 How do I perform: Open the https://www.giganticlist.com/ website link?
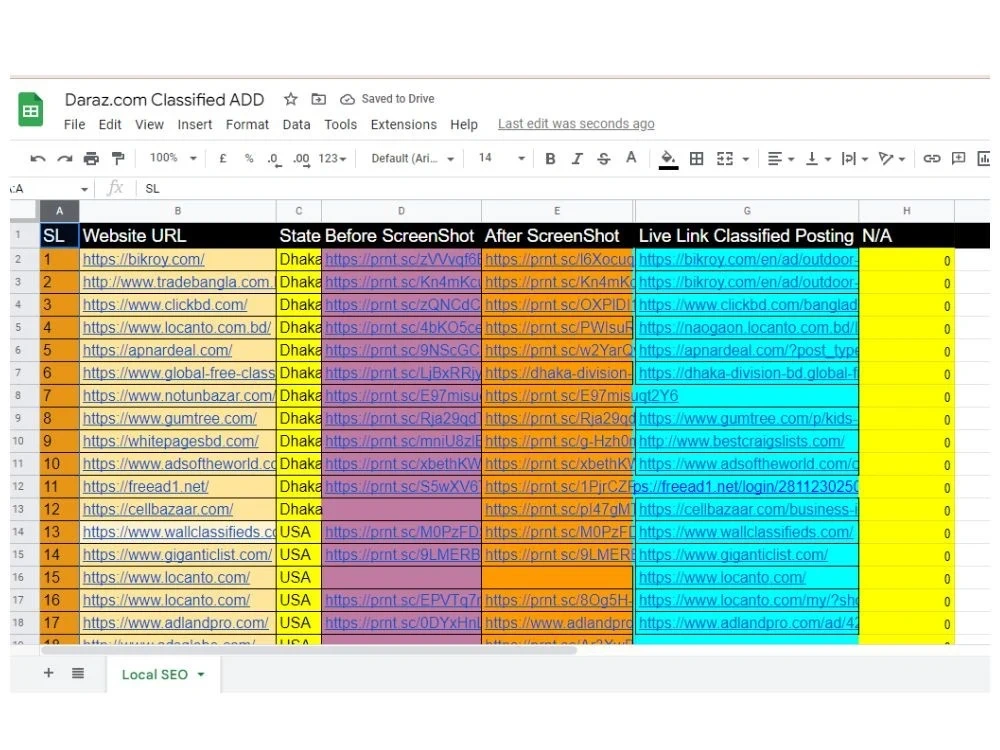(x=177, y=555)
